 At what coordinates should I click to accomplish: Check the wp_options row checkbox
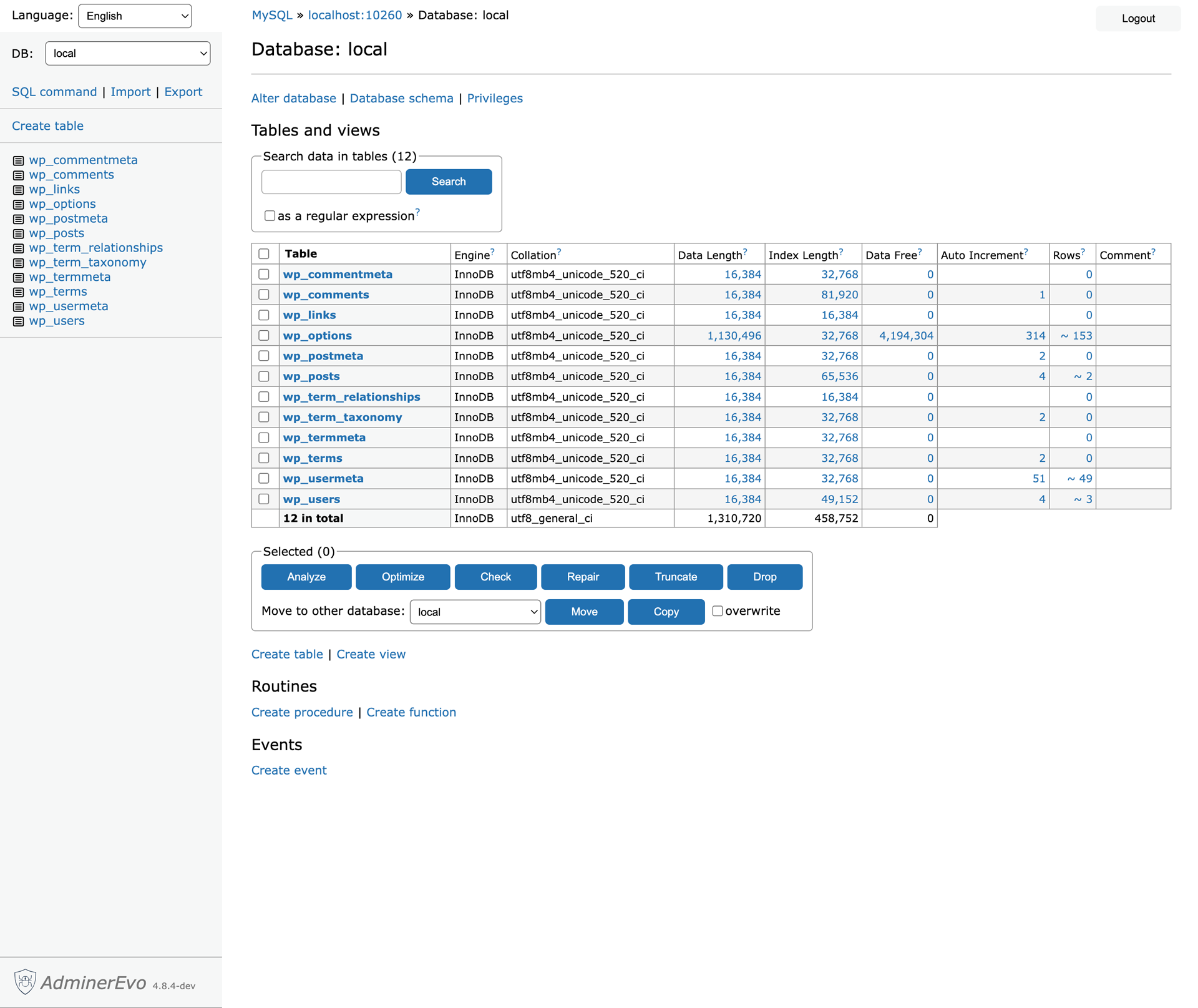(x=264, y=335)
